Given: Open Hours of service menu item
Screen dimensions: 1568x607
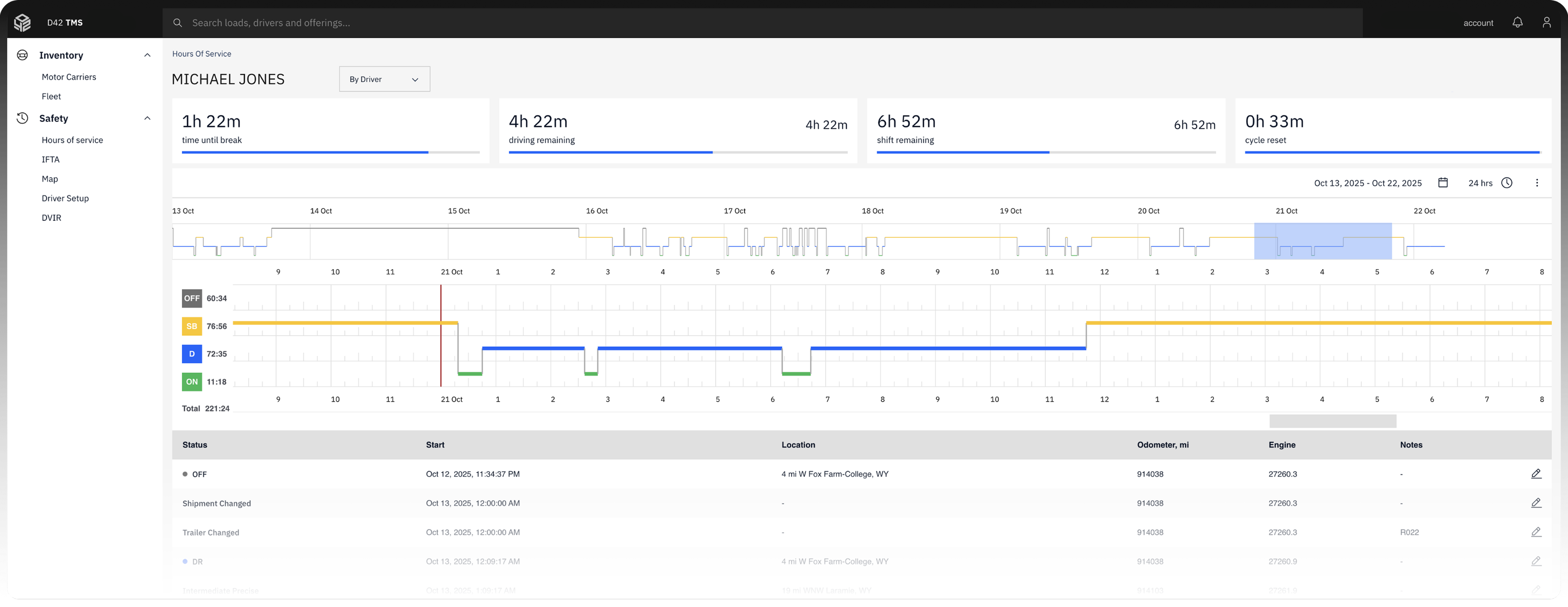Looking at the screenshot, I should coord(72,140).
